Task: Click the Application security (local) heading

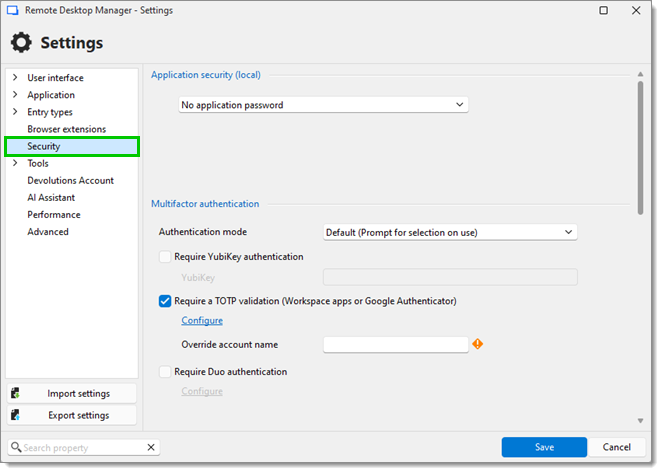Action: 206,75
